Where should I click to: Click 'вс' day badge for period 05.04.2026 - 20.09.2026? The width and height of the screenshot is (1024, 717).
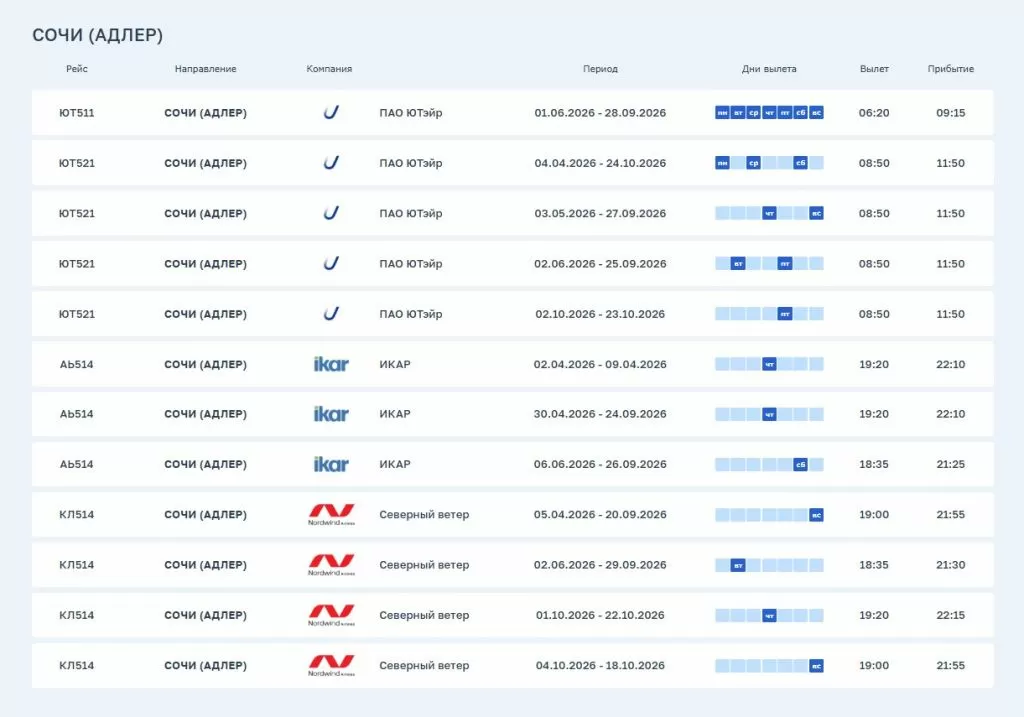pyautogui.click(x=816, y=515)
